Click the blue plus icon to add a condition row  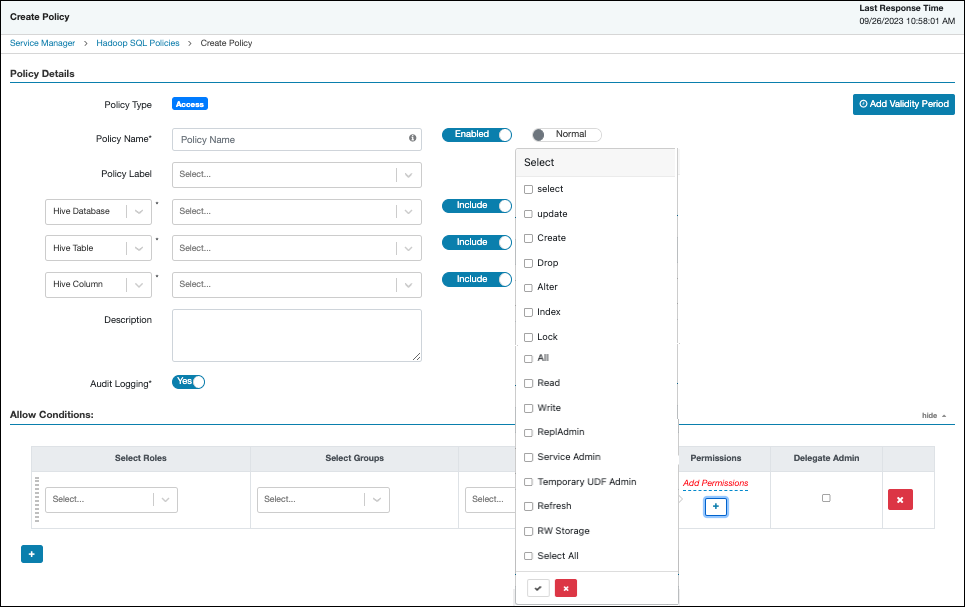(31, 553)
